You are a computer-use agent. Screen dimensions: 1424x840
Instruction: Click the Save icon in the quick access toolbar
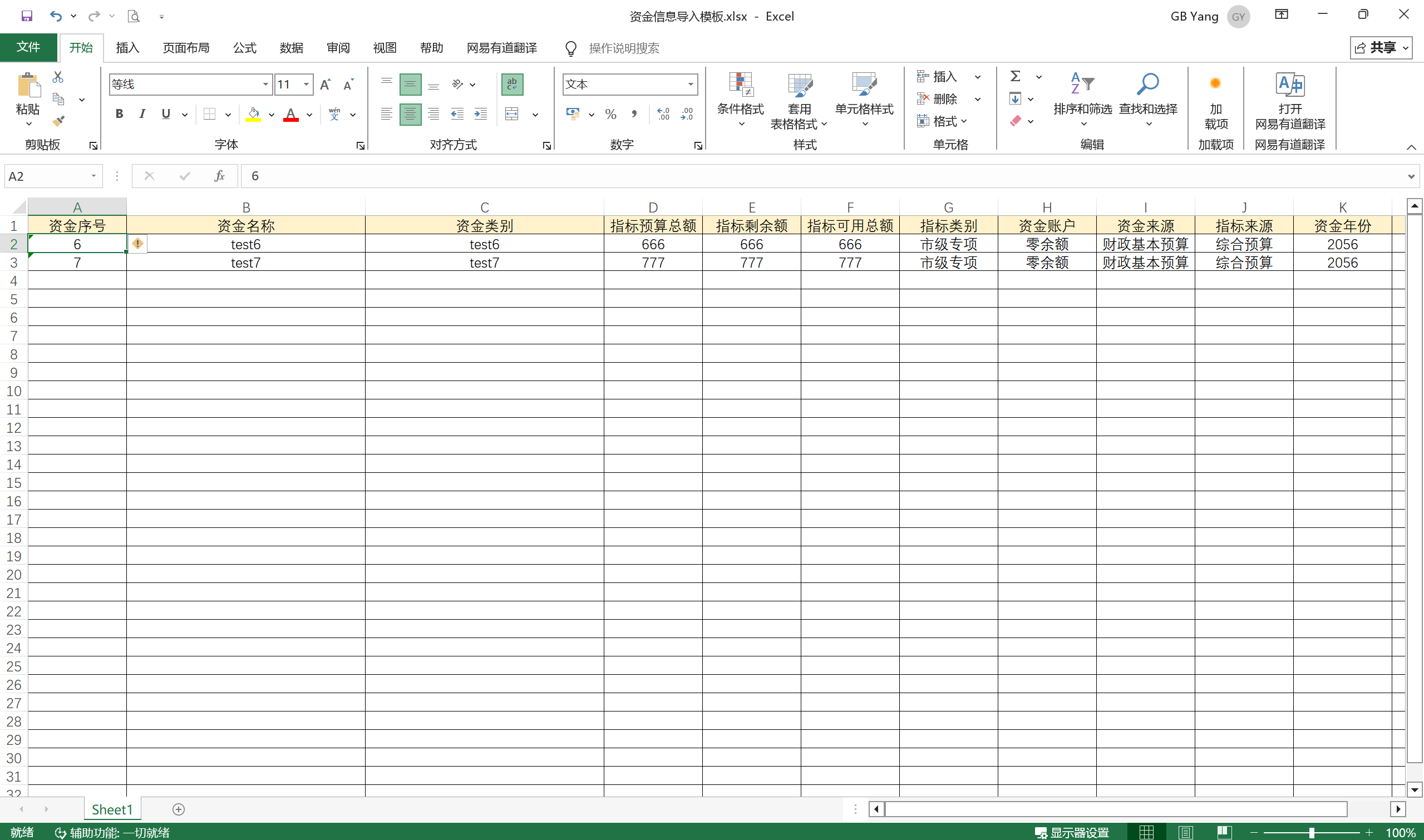[27, 16]
